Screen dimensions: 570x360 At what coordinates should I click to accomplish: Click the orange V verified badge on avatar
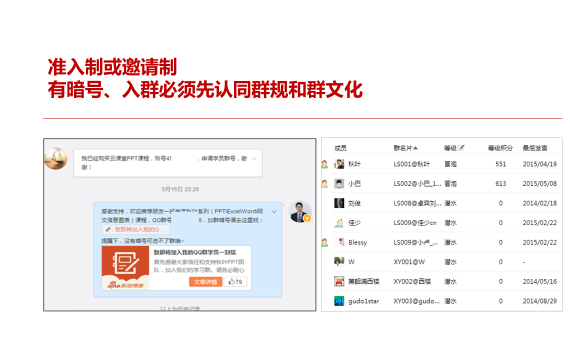[x=308, y=218]
